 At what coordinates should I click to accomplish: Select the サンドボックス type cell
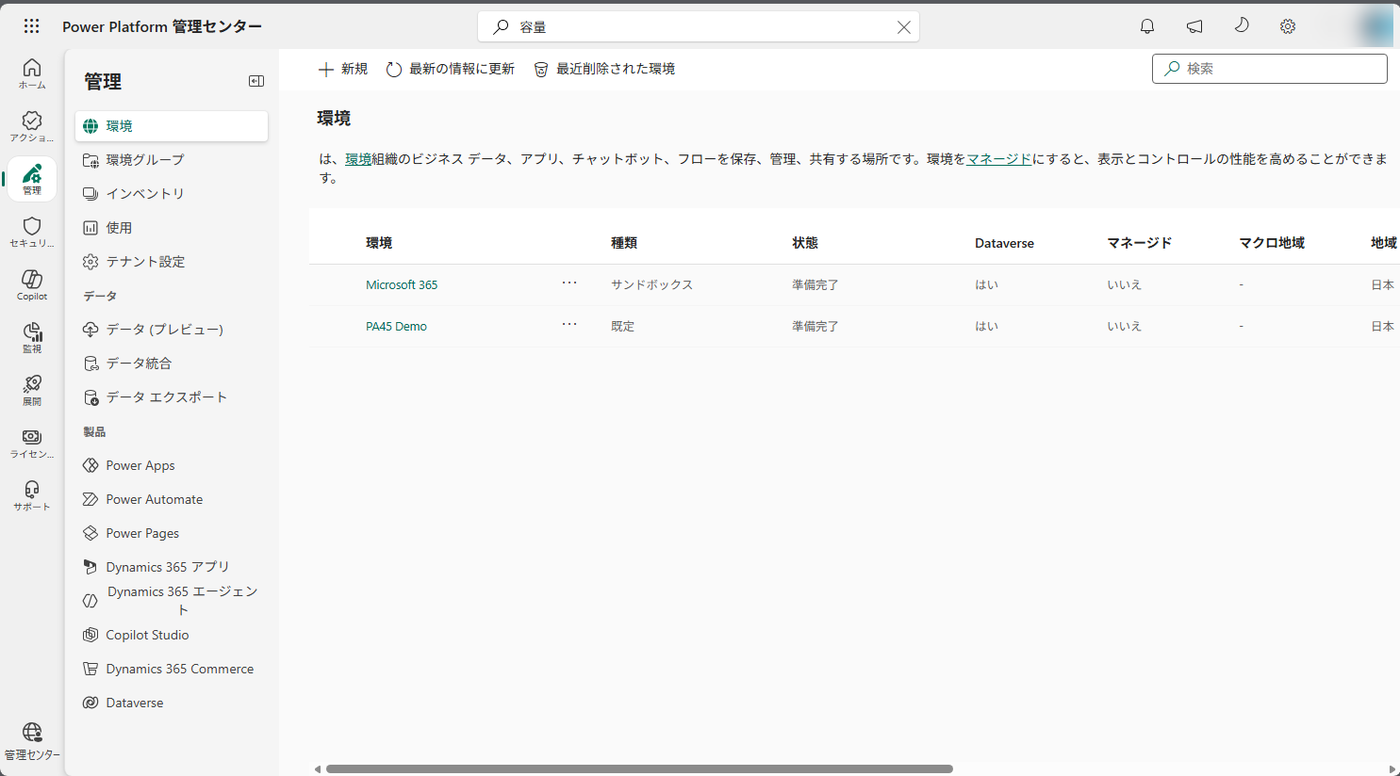652,285
